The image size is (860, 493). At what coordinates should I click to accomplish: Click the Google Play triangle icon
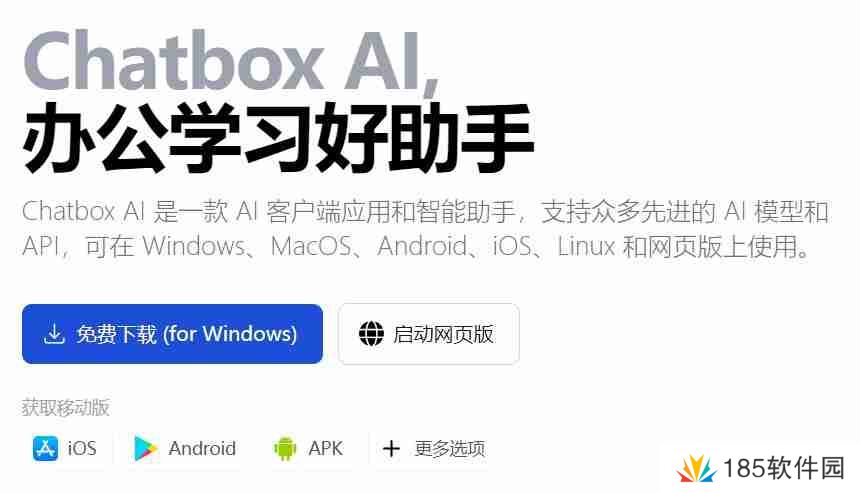(145, 449)
